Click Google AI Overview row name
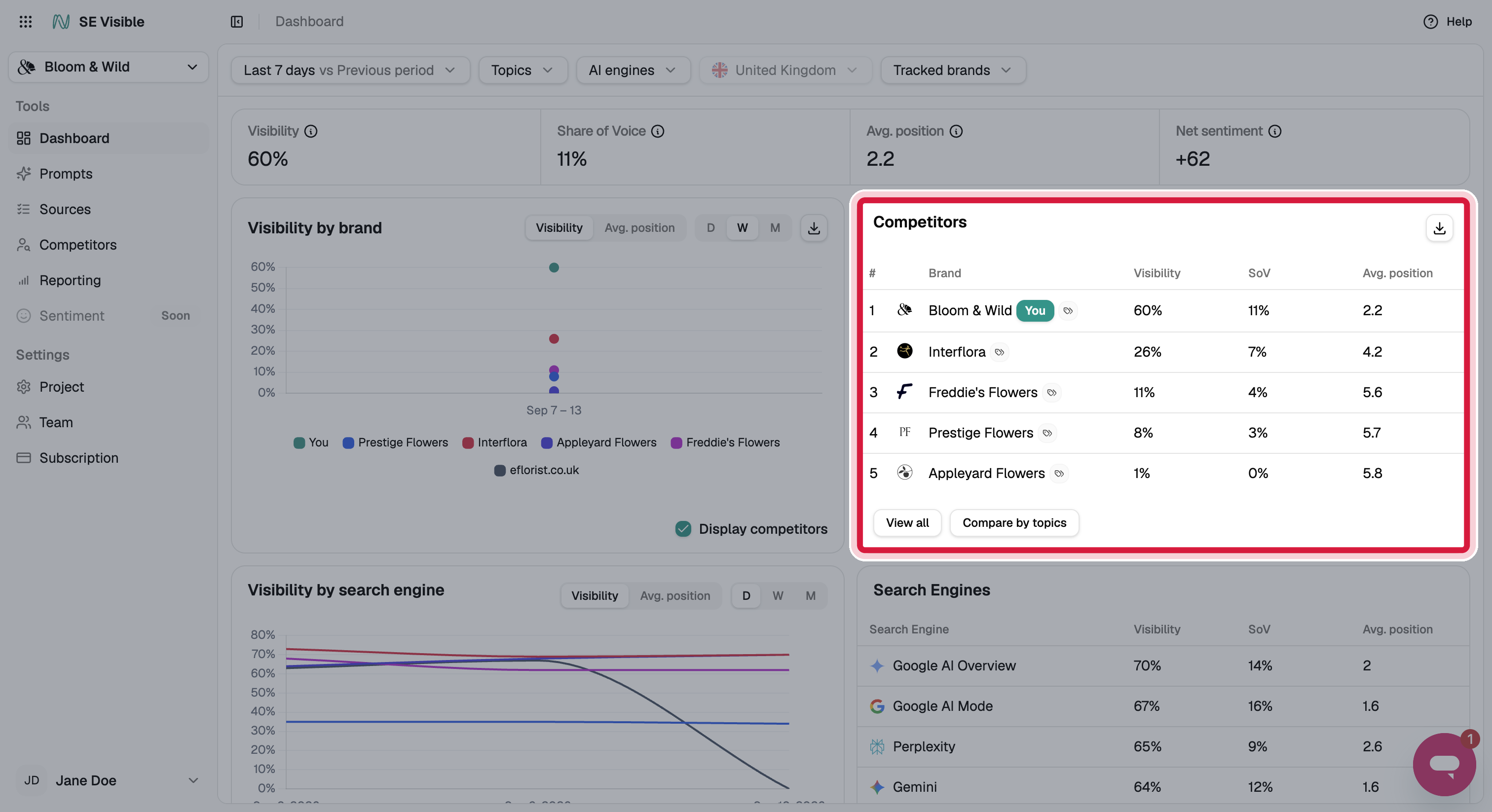1492x812 pixels. [x=954, y=666]
